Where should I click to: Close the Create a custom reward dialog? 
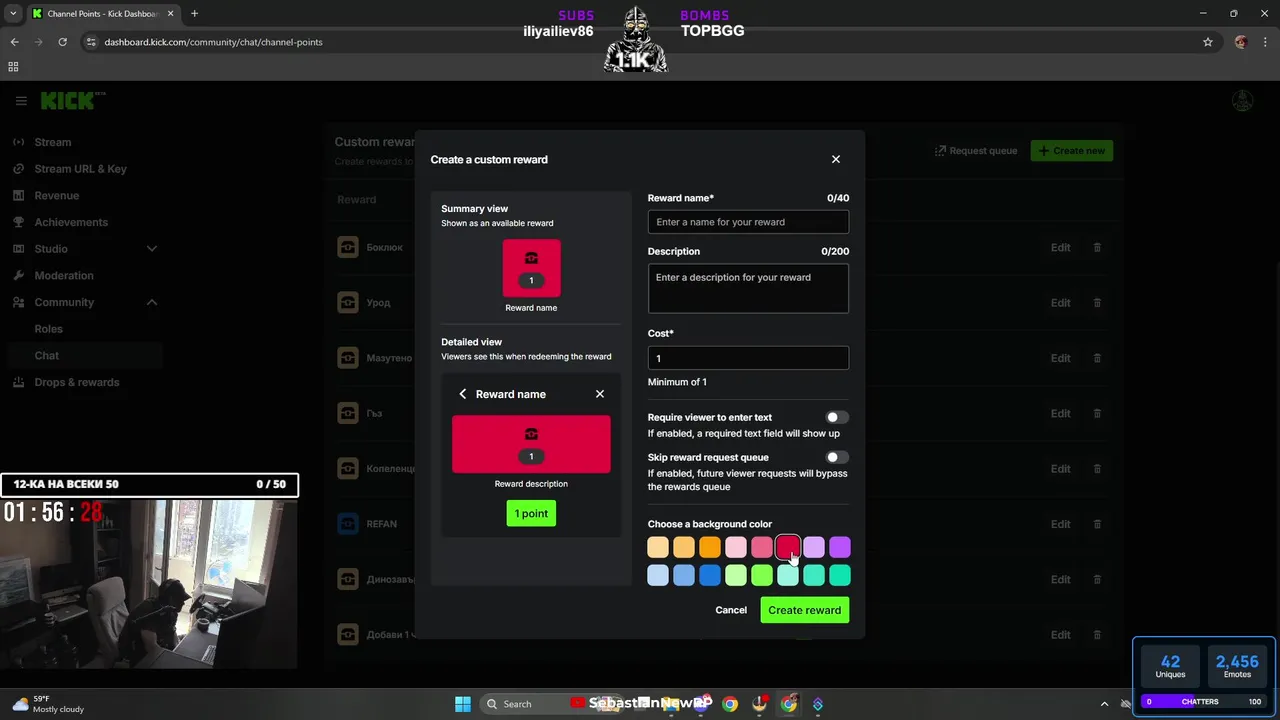836,159
